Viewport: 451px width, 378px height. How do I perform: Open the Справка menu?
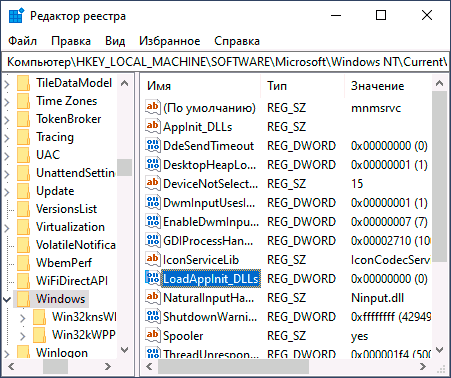[237, 41]
